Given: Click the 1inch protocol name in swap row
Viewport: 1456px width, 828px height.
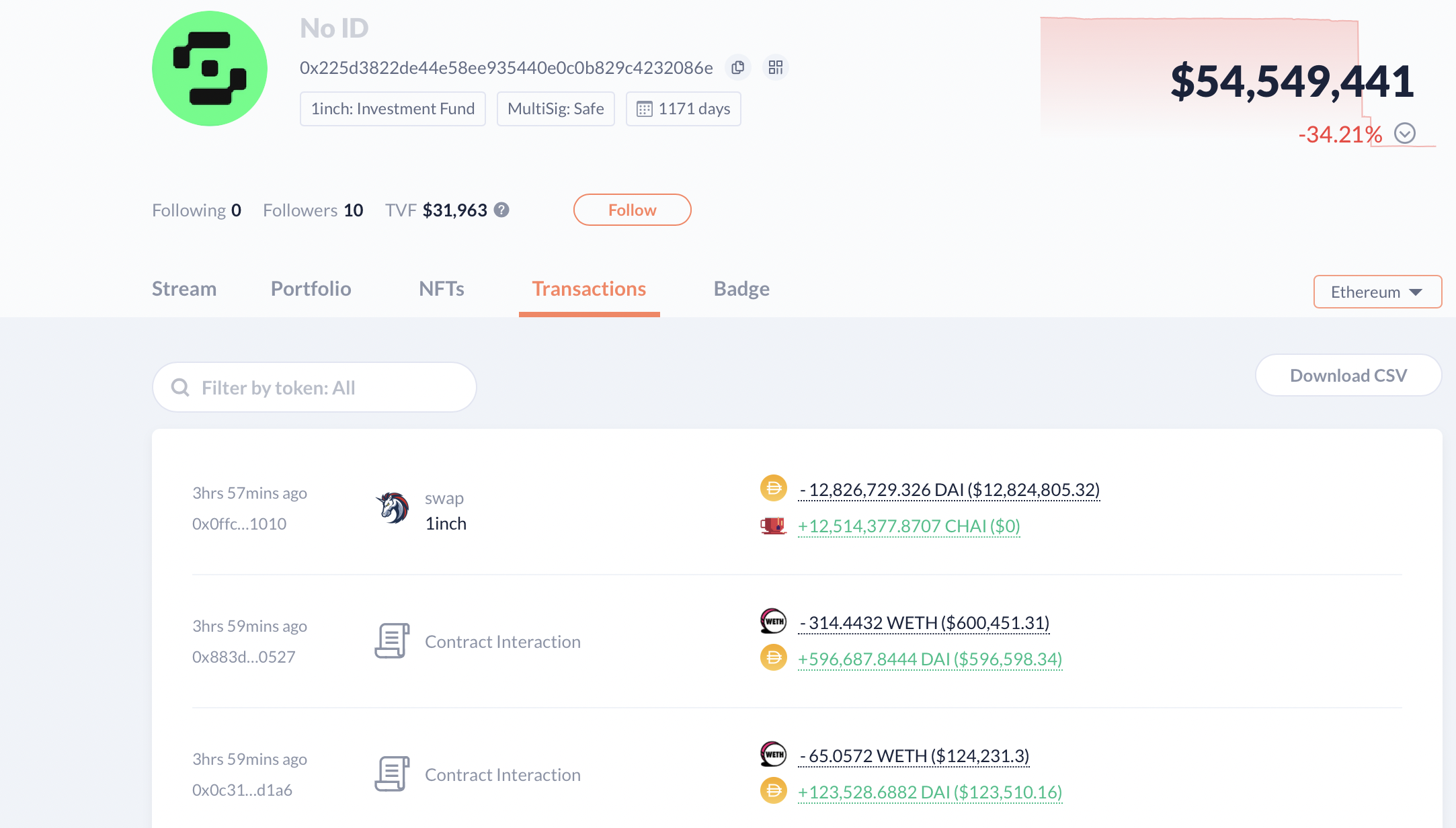Looking at the screenshot, I should click(446, 524).
